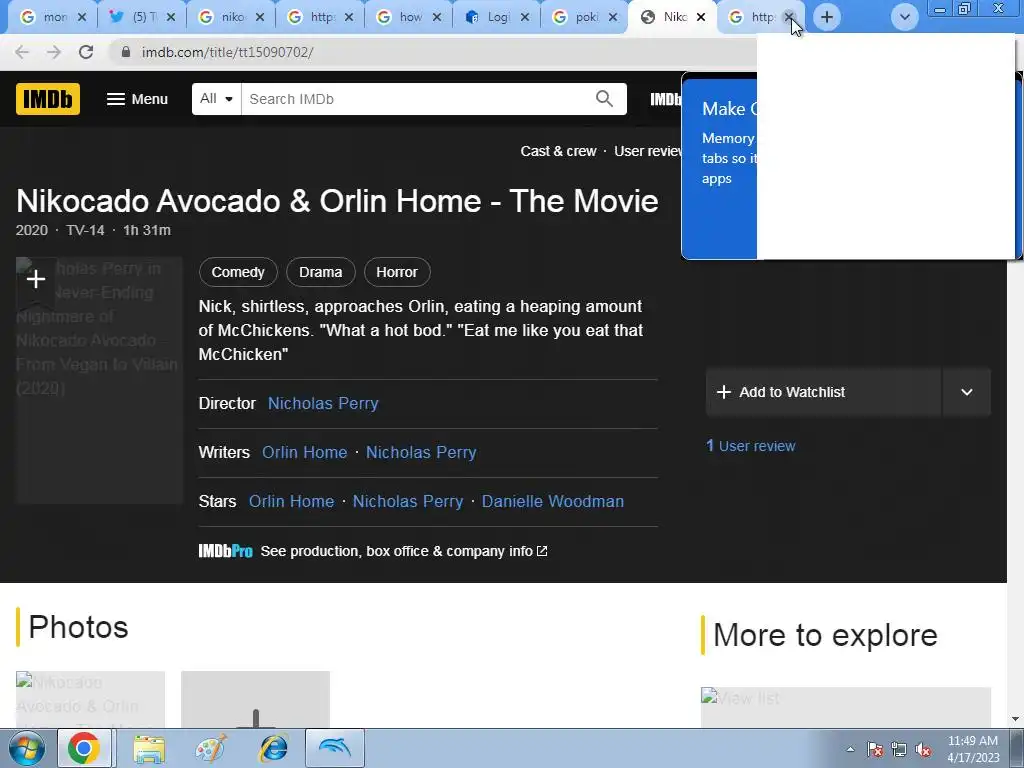Select the Horror genre chip
Image resolution: width=1024 pixels, height=768 pixels.
[x=397, y=272]
